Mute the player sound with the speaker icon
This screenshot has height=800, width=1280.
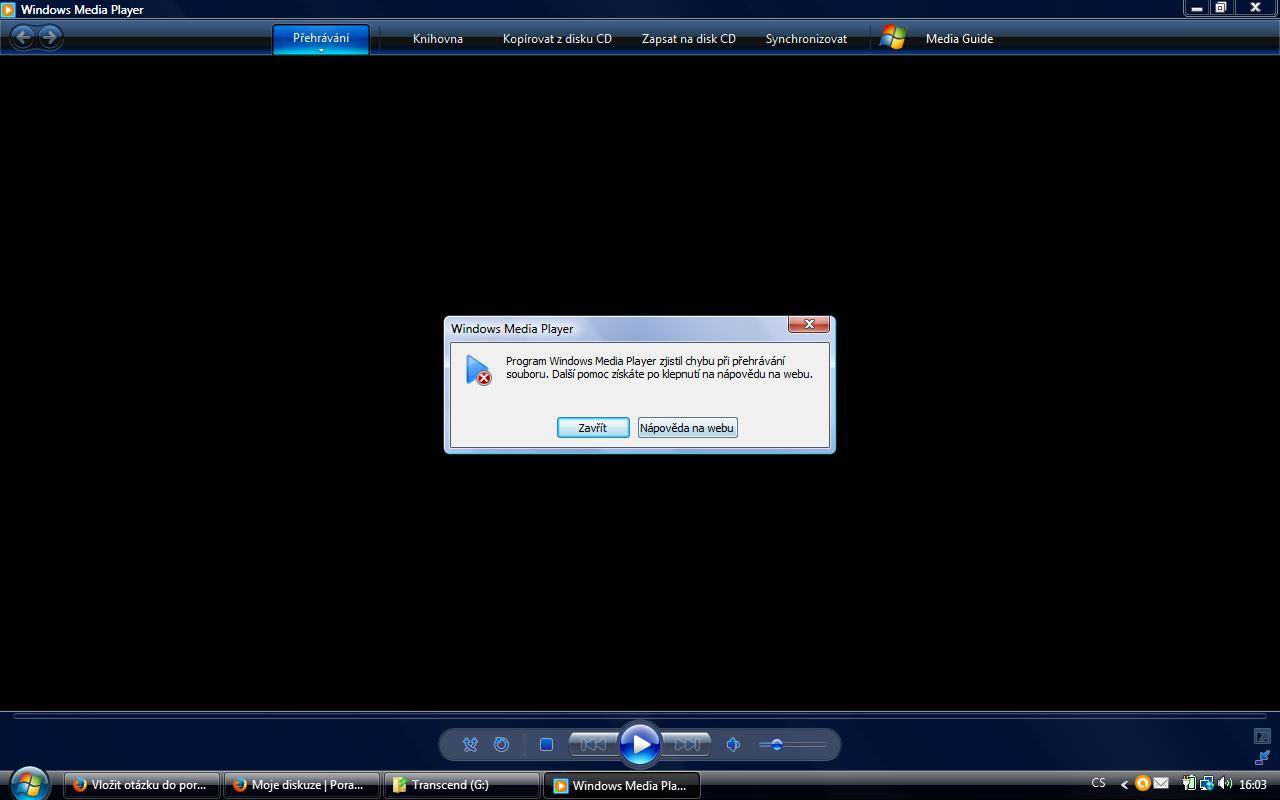(733, 744)
